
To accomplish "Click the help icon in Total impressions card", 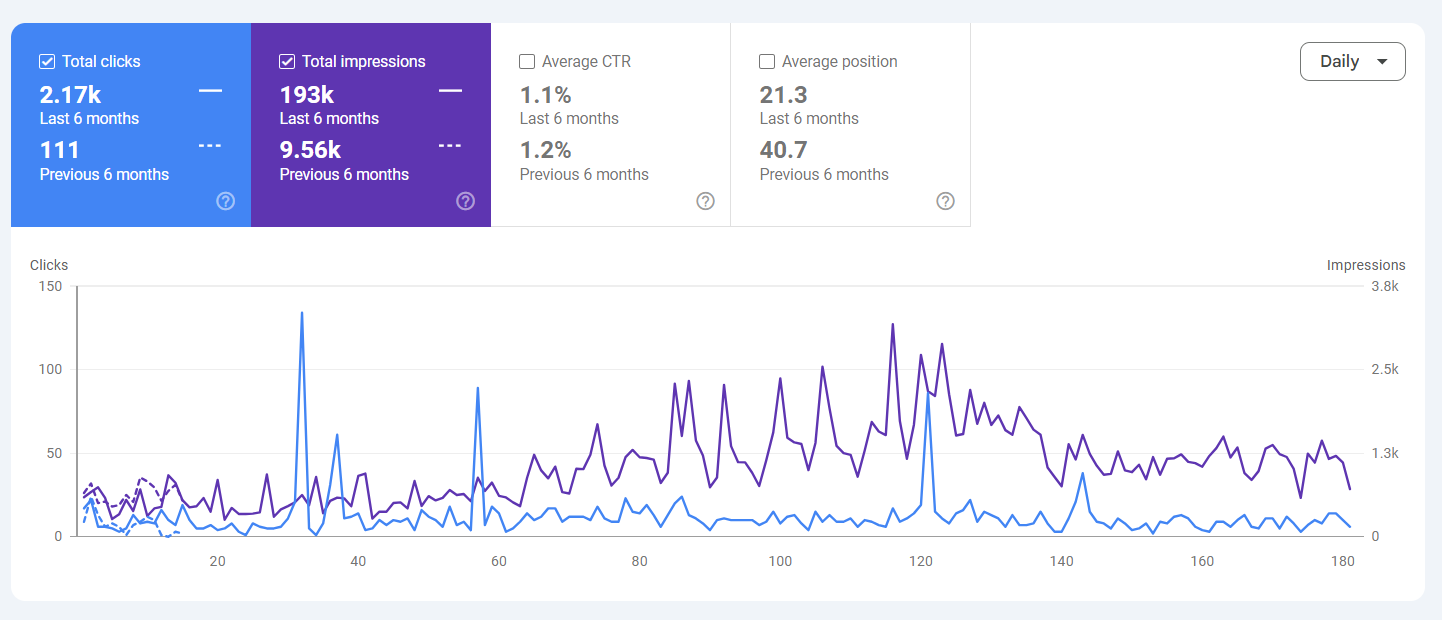I will click(466, 201).
